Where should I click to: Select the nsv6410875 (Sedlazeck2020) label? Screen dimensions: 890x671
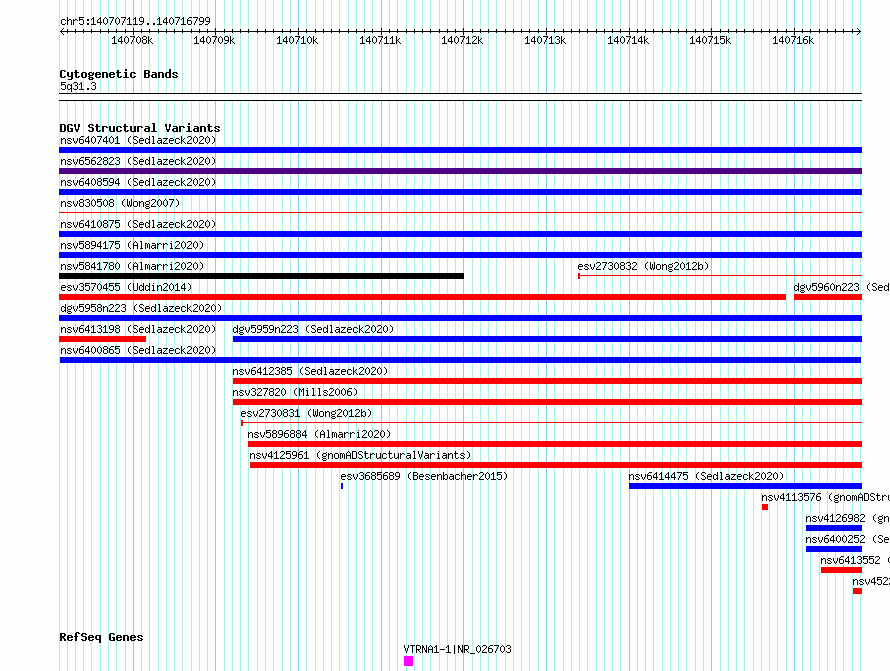pos(138,224)
